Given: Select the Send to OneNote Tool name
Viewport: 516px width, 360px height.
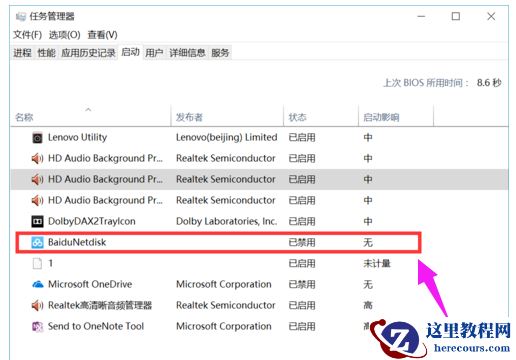Looking at the screenshot, I should [x=96, y=326].
